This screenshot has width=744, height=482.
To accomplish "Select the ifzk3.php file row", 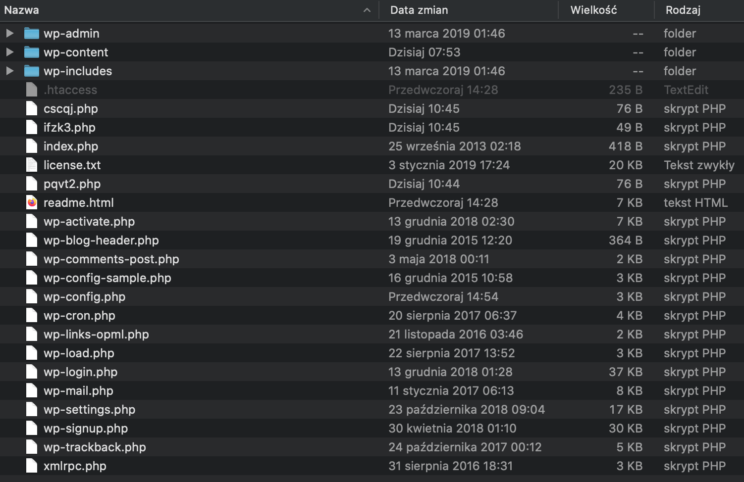I will 372,128.
